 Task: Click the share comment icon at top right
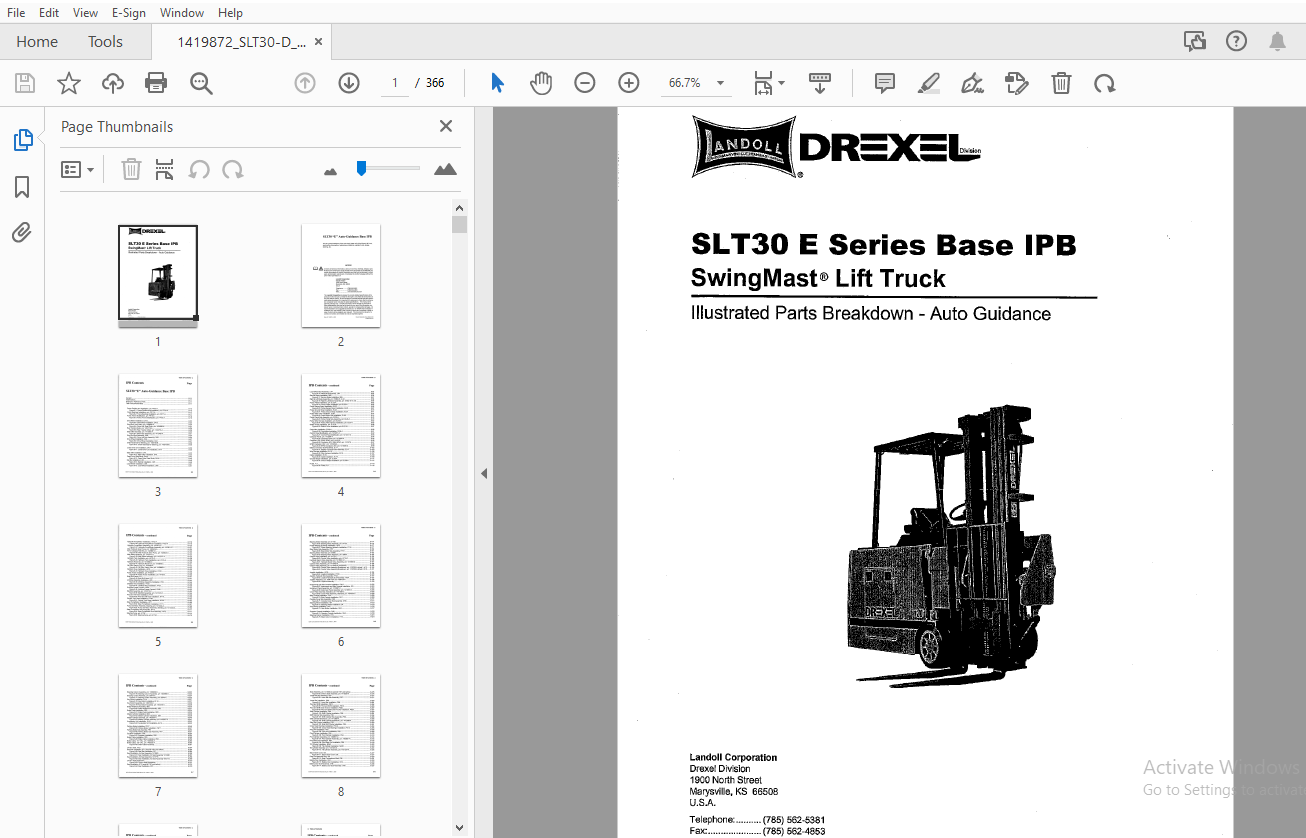click(1195, 41)
